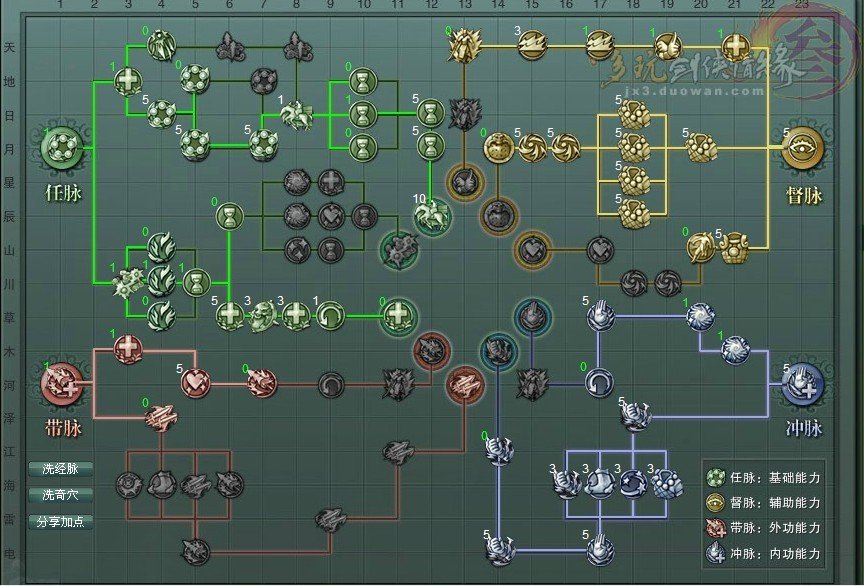Select the 冲脉：内功能力 legend entry
The image size is (864, 586).
tap(766, 552)
